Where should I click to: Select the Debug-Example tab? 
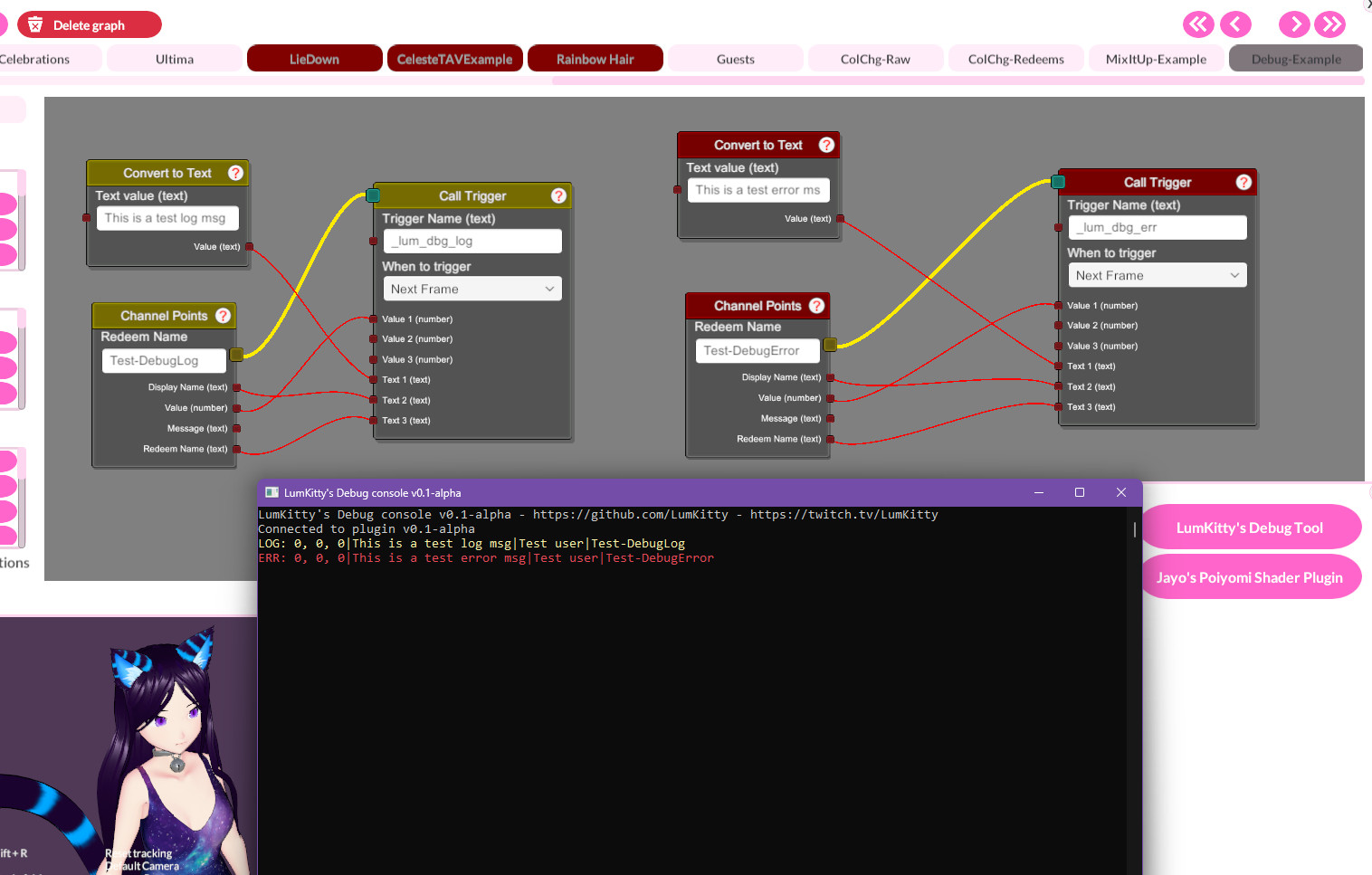[x=1296, y=59]
